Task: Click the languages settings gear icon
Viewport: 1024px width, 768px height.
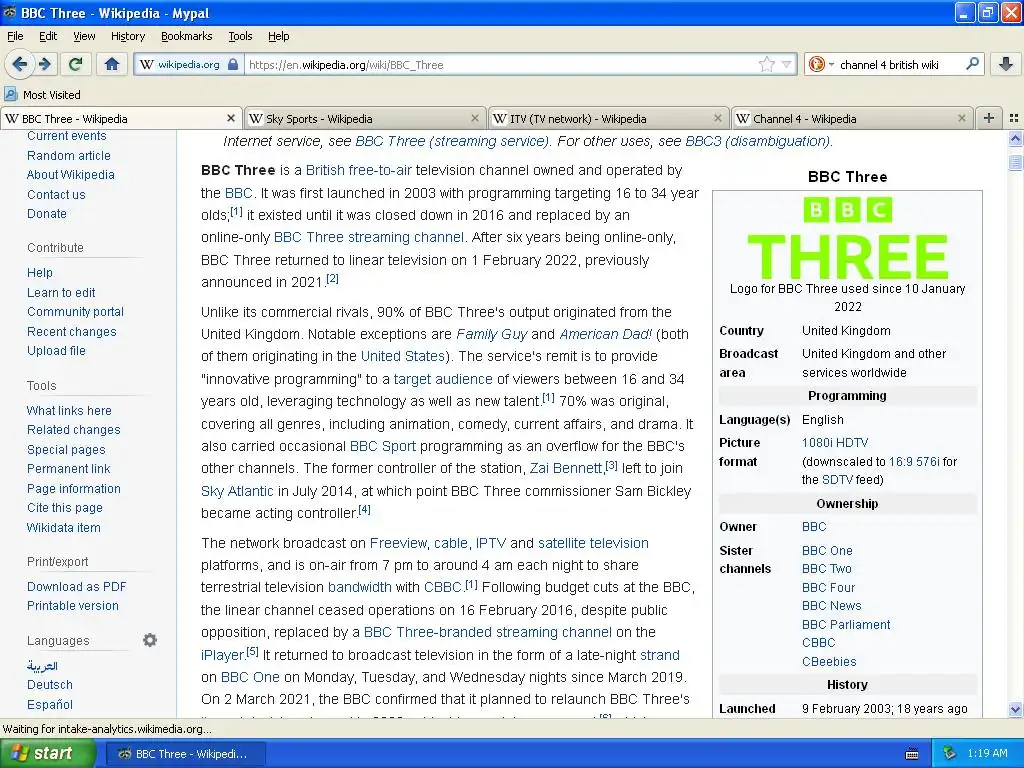Action: coord(150,640)
